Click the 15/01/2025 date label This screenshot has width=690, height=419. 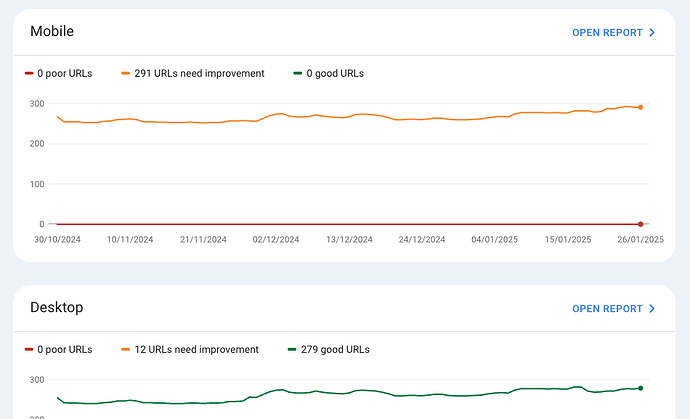(568, 239)
